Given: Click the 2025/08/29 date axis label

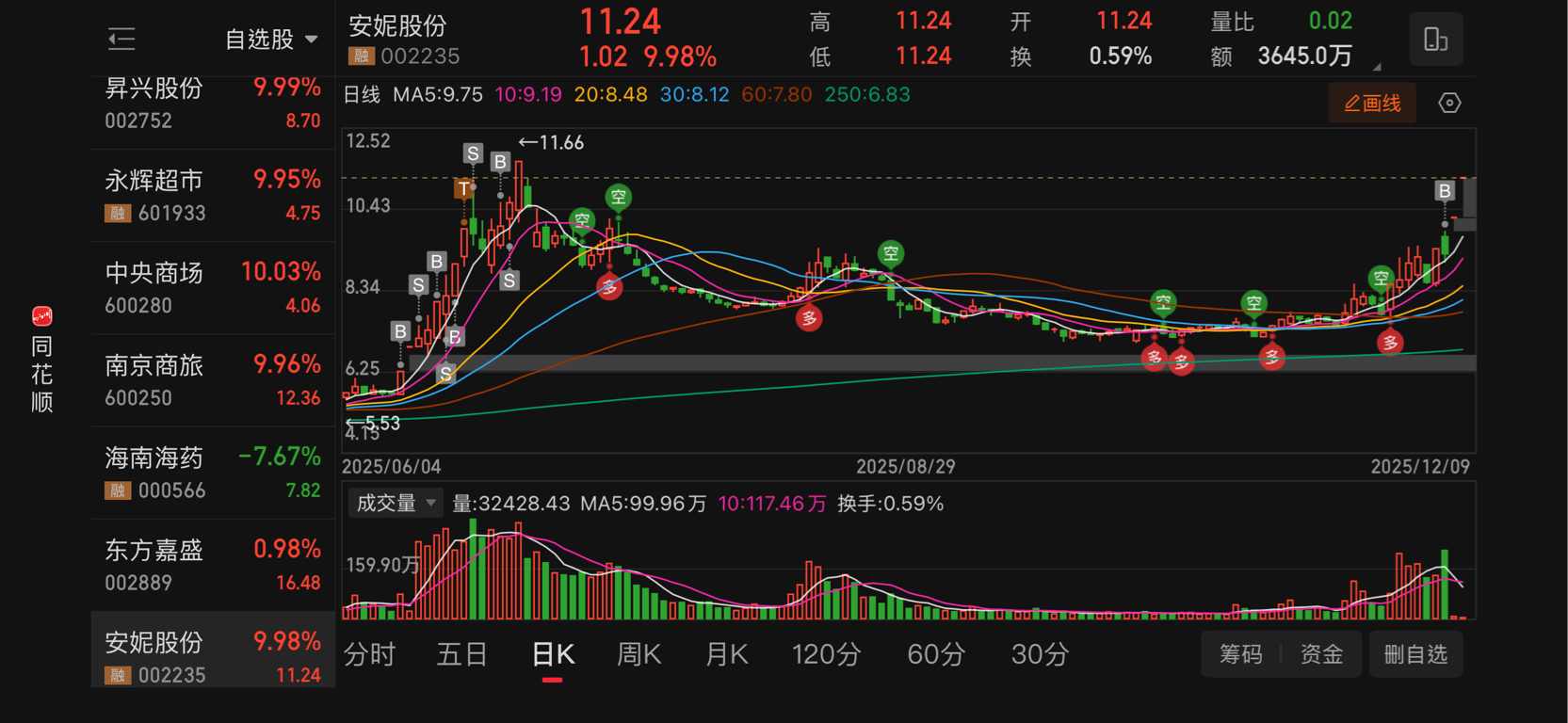Looking at the screenshot, I should point(905,467).
